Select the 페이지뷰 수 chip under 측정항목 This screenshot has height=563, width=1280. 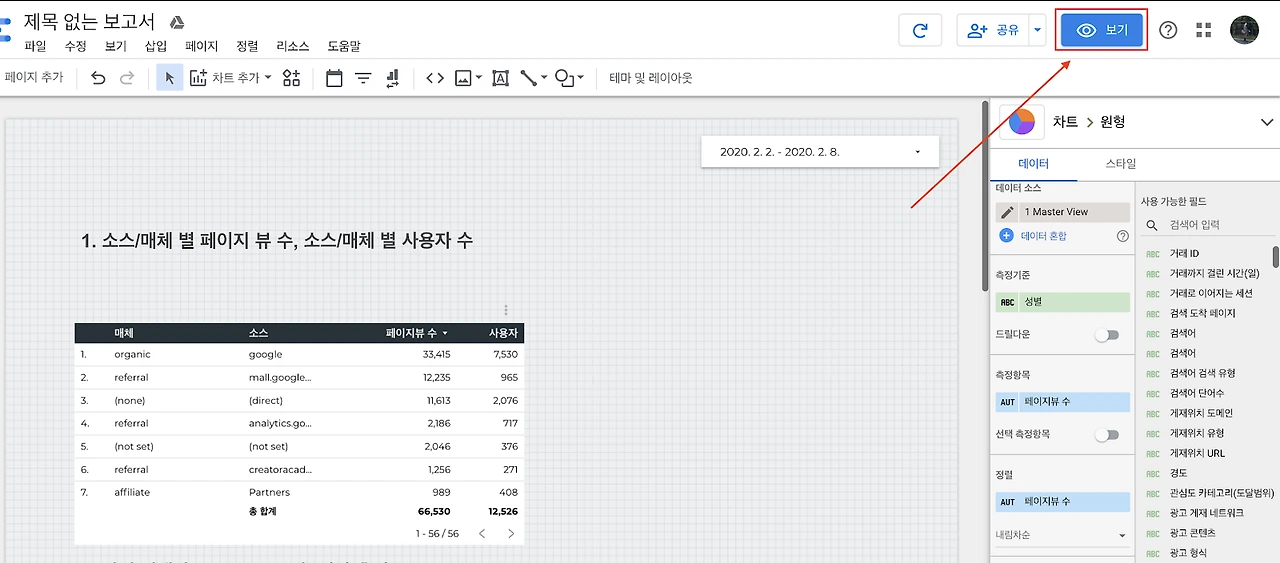1062,402
